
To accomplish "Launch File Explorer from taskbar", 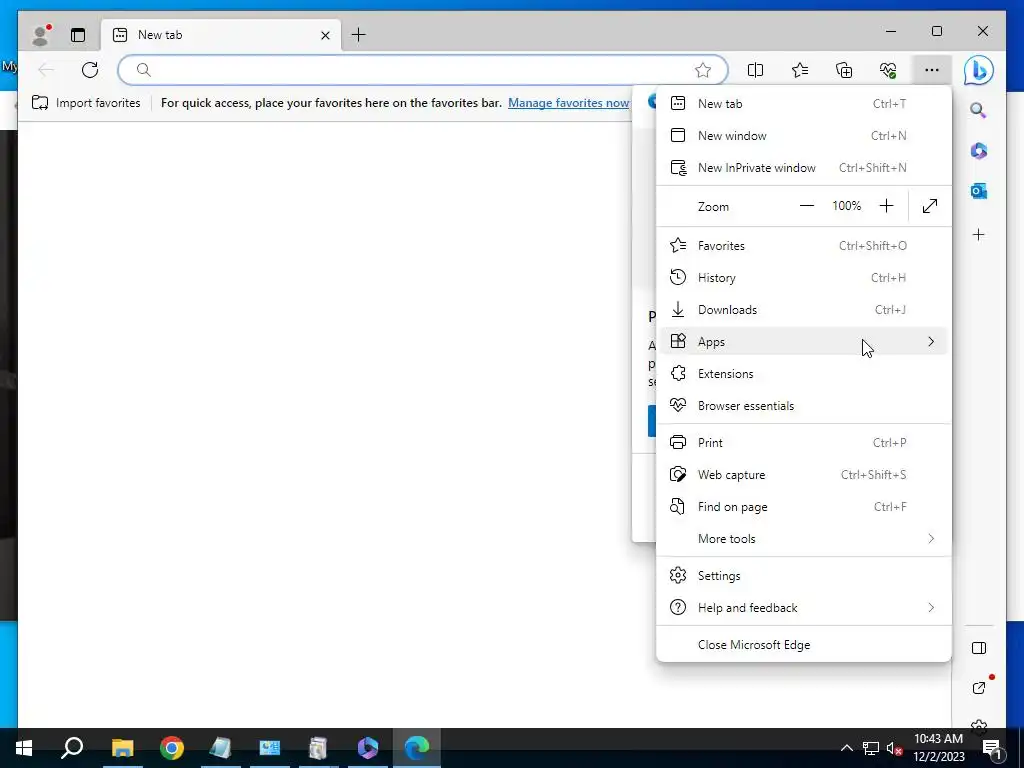I will click(122, 748).
